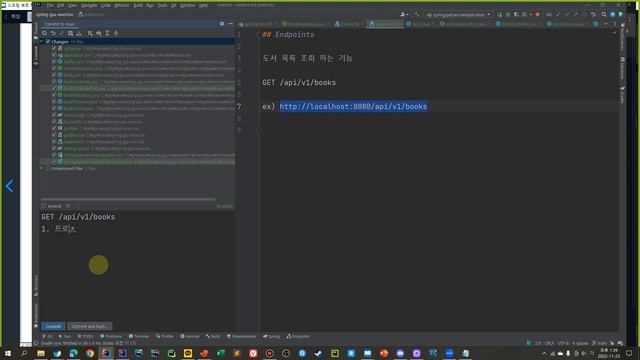The height and width of the screenshot is (360, 640).
Task: Expand the Unversioned Files node
Action: click(x=42, y=168)
